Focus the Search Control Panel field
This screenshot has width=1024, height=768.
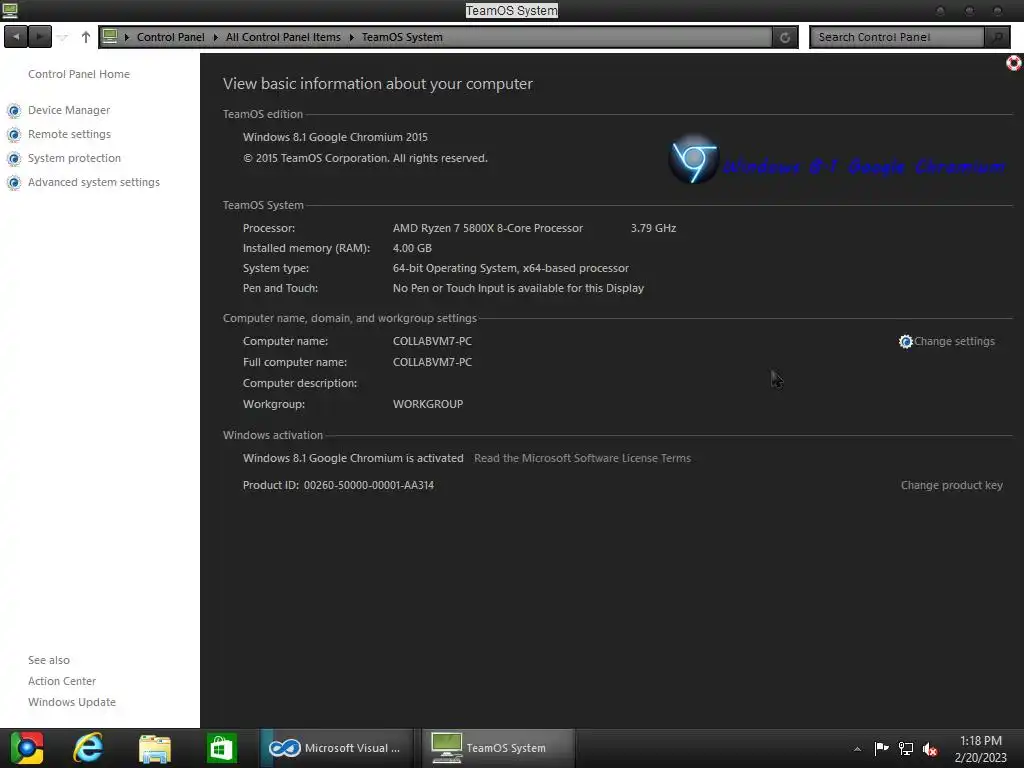897,37
